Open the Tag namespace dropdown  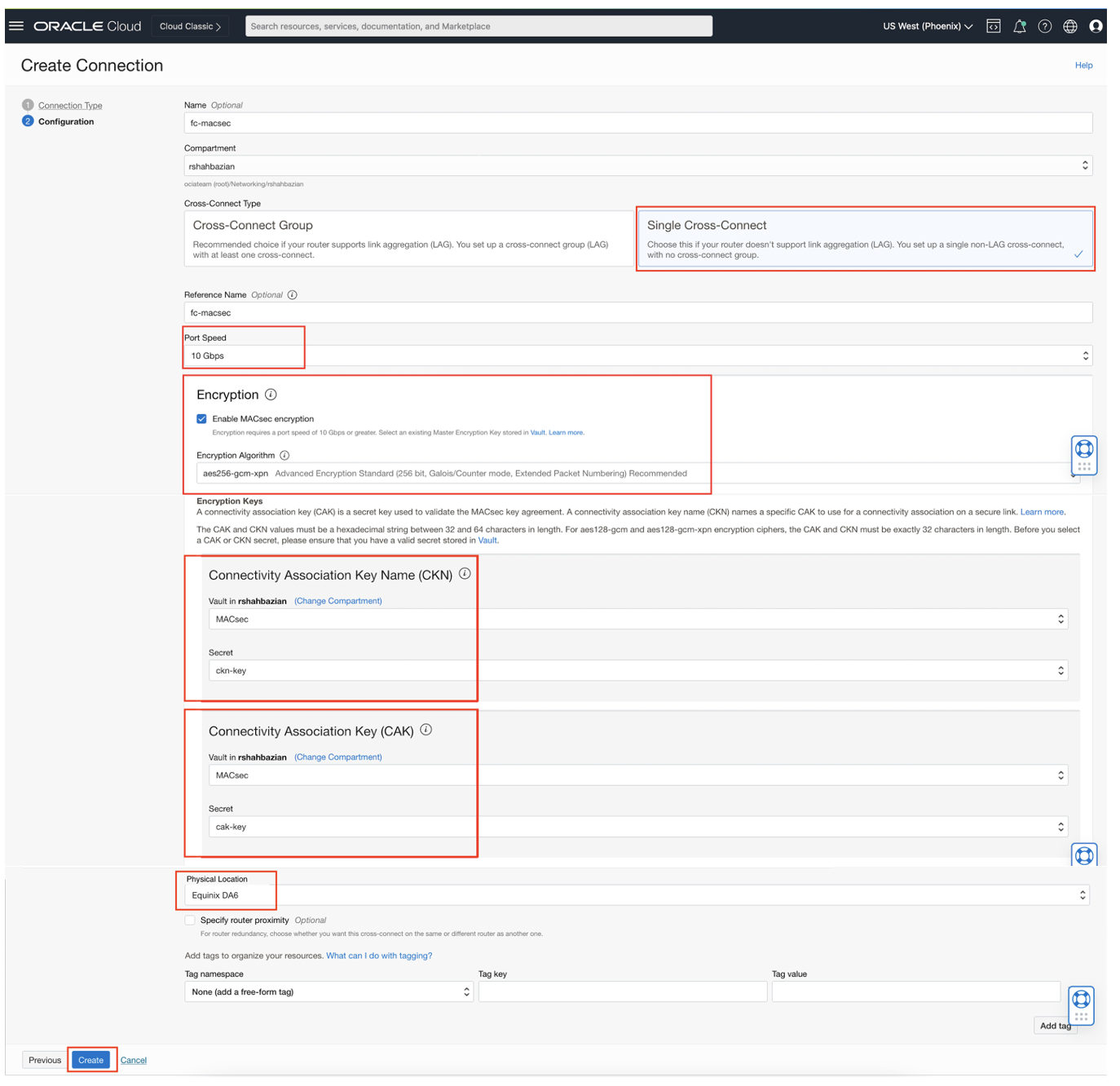point(329,992)
